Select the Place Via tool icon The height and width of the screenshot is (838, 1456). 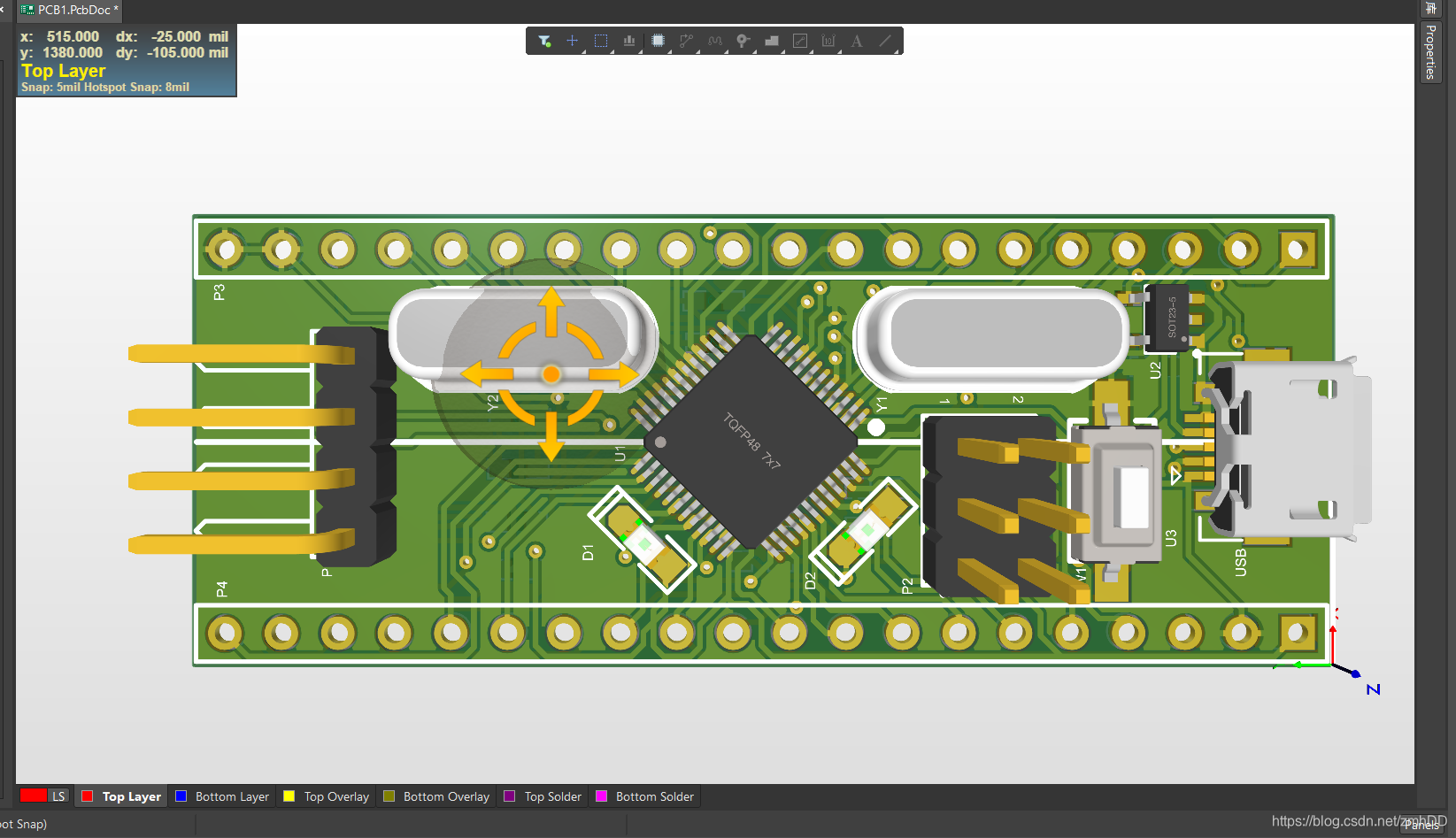click(743, 41)
